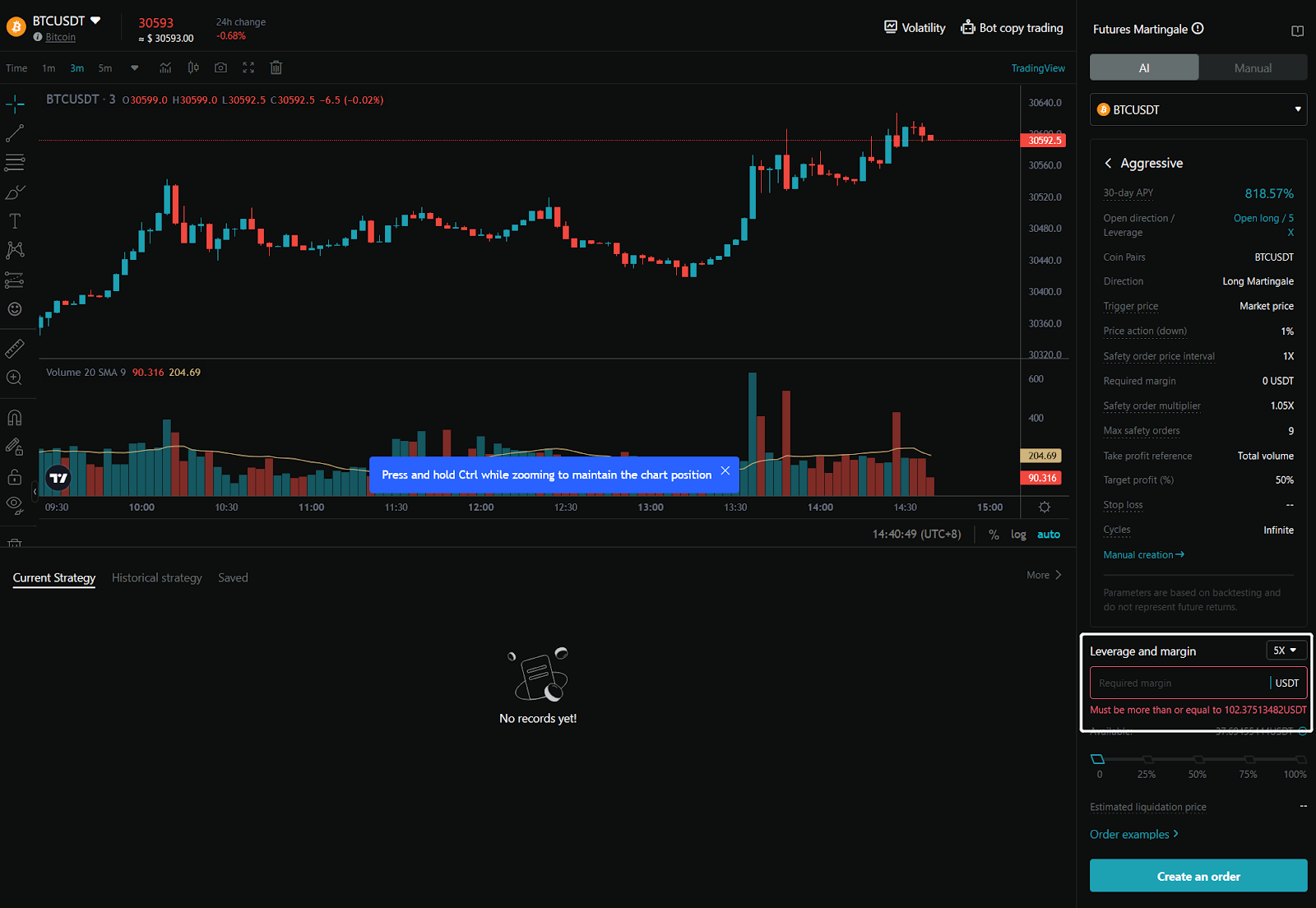Change the candlestick chart type

(x=193, y=68)
